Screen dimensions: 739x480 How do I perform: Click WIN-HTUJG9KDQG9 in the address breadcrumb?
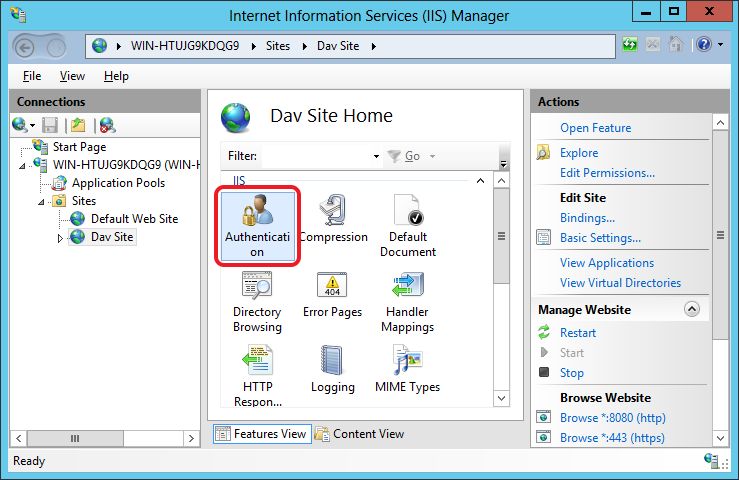tap(185, 46)
